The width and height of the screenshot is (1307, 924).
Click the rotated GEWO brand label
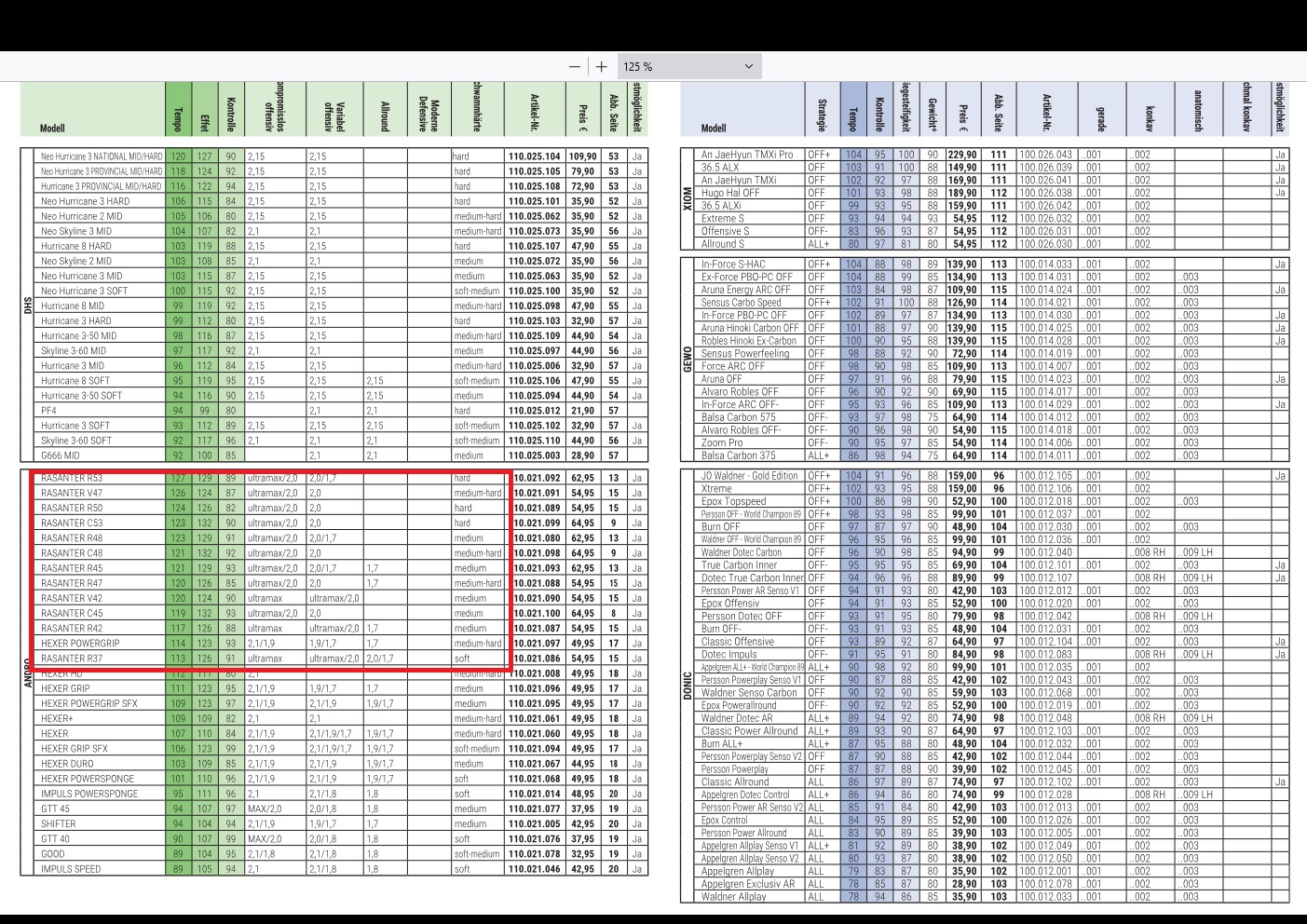coord(689,359)
